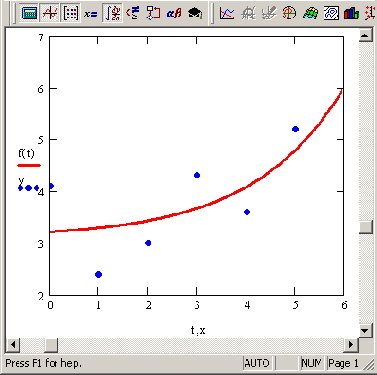Click the blue data point at x=5

(295, 129)
